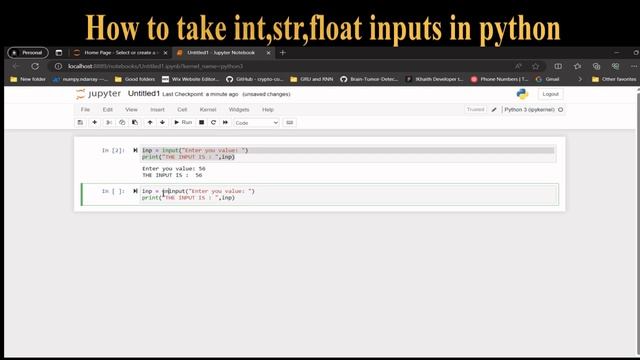Screen dimensions: 640x360
Task: Click into the first code cell editor
Action: coord(348,154)
